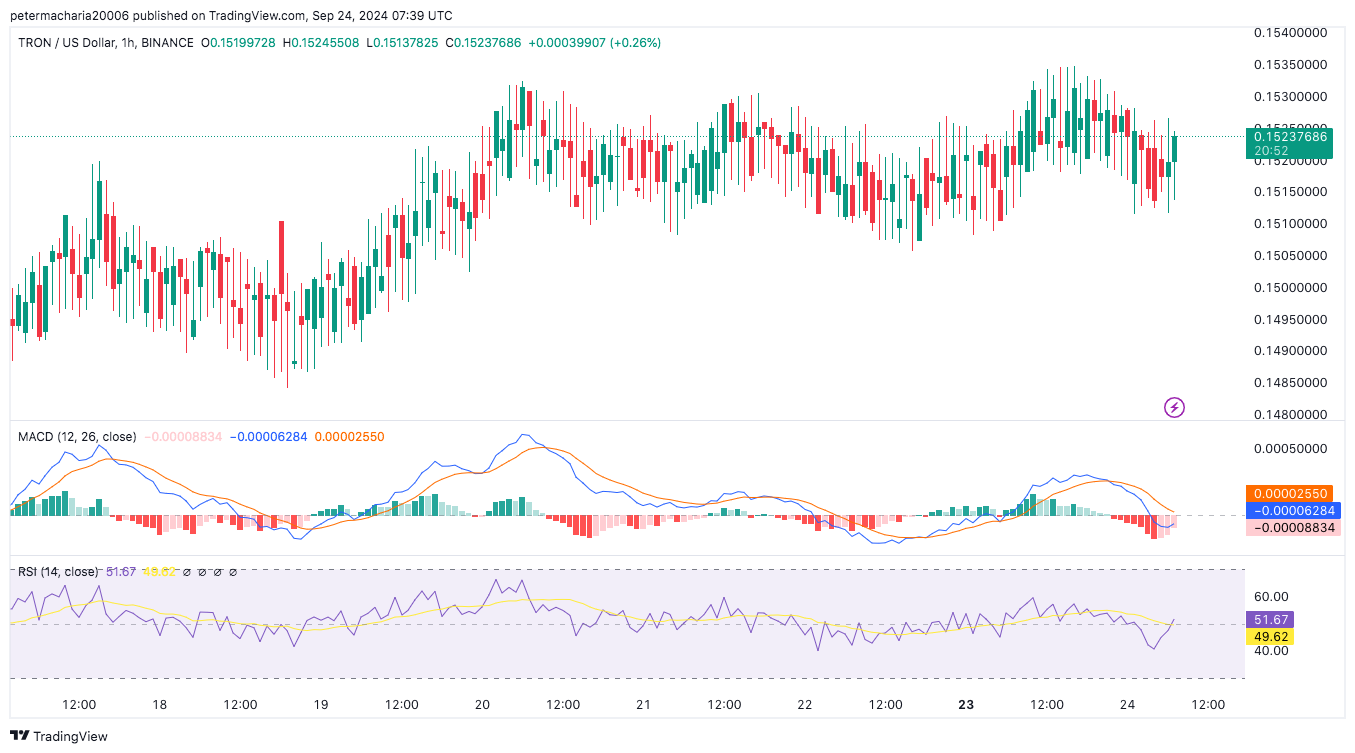Click the yellow 49.62 RSI scale tag
Screen dimensions: 1355x753
(x=1270, y=636)
